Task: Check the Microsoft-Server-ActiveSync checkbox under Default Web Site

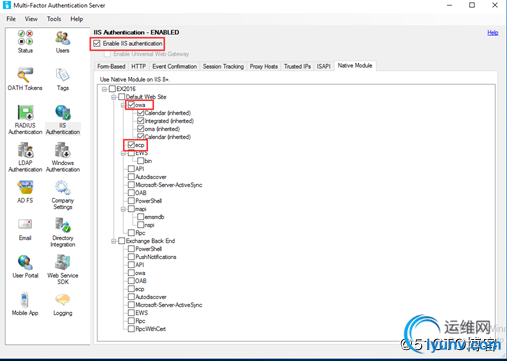Action: [x=131, y=185]
